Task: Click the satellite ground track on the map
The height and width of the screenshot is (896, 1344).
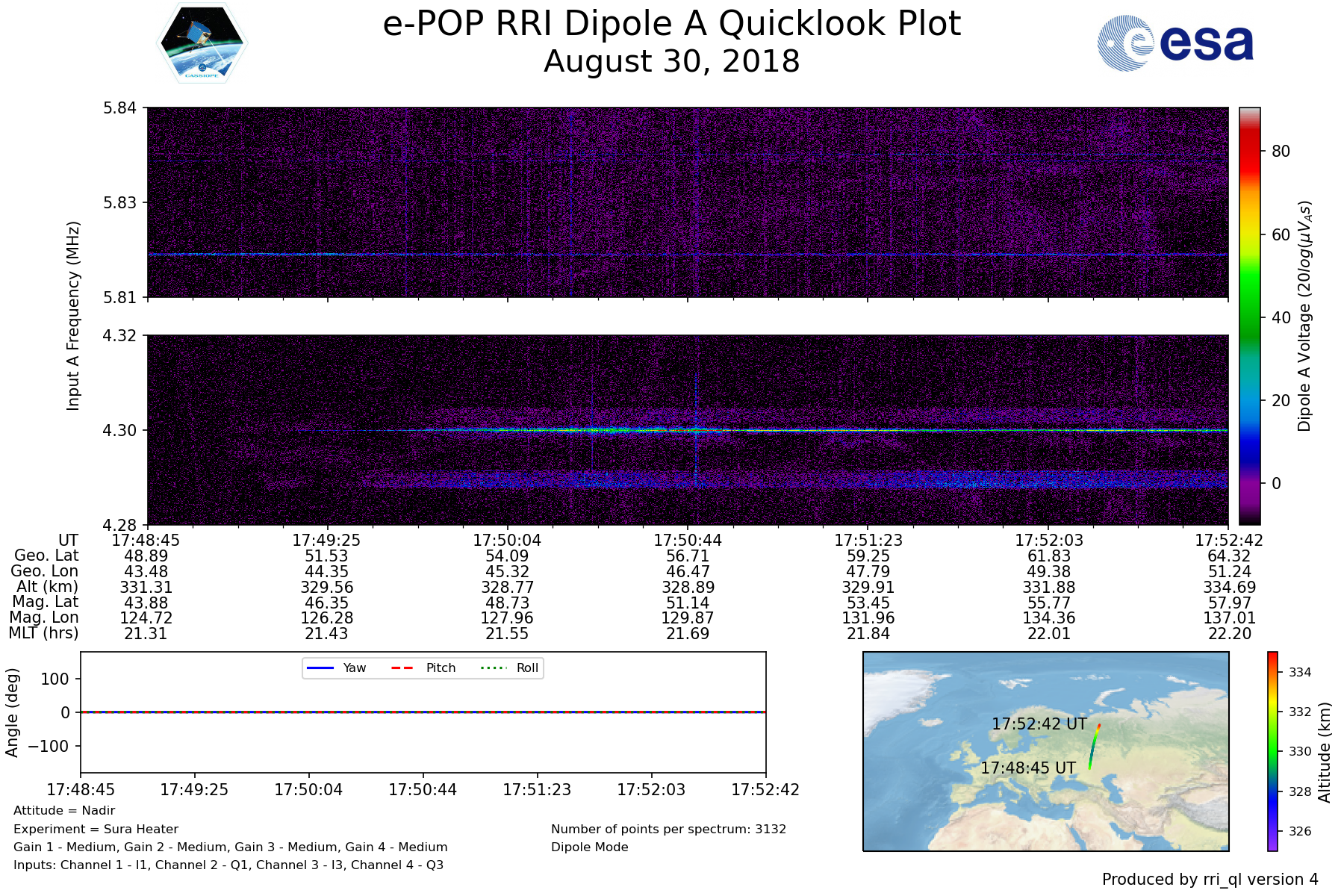Action: pos(1094,747)
